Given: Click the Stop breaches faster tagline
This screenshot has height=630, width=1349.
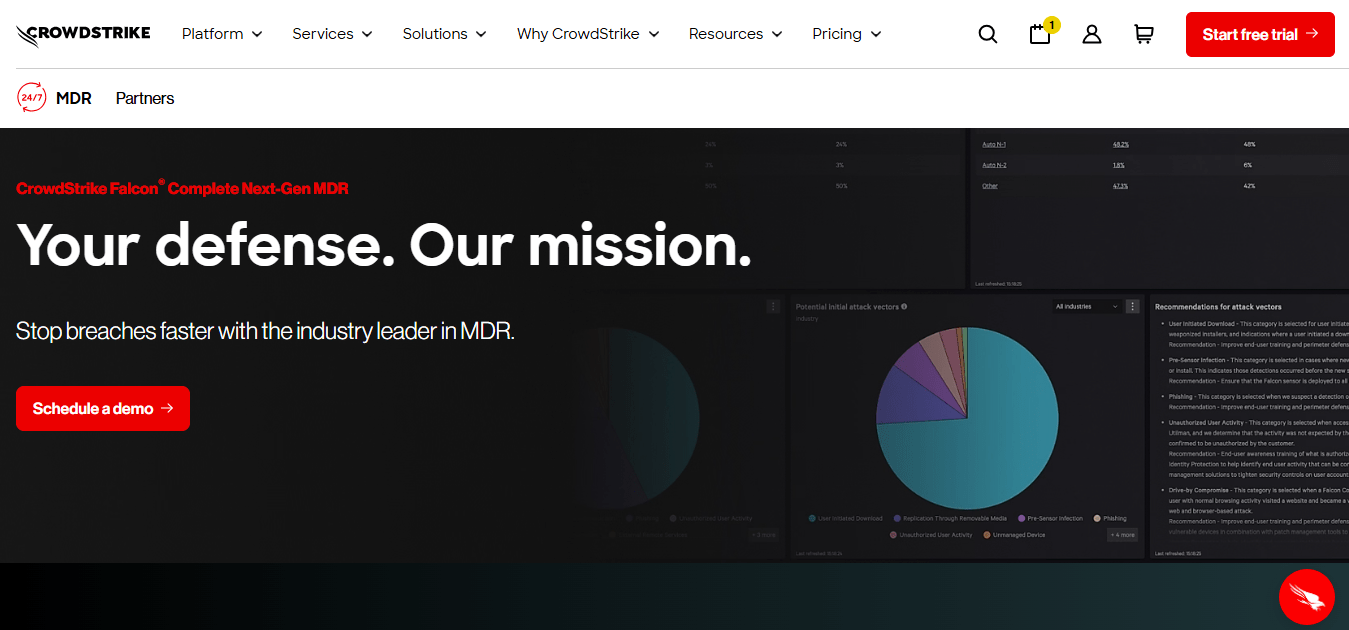Looking at the screenshot, I should 265,331.
